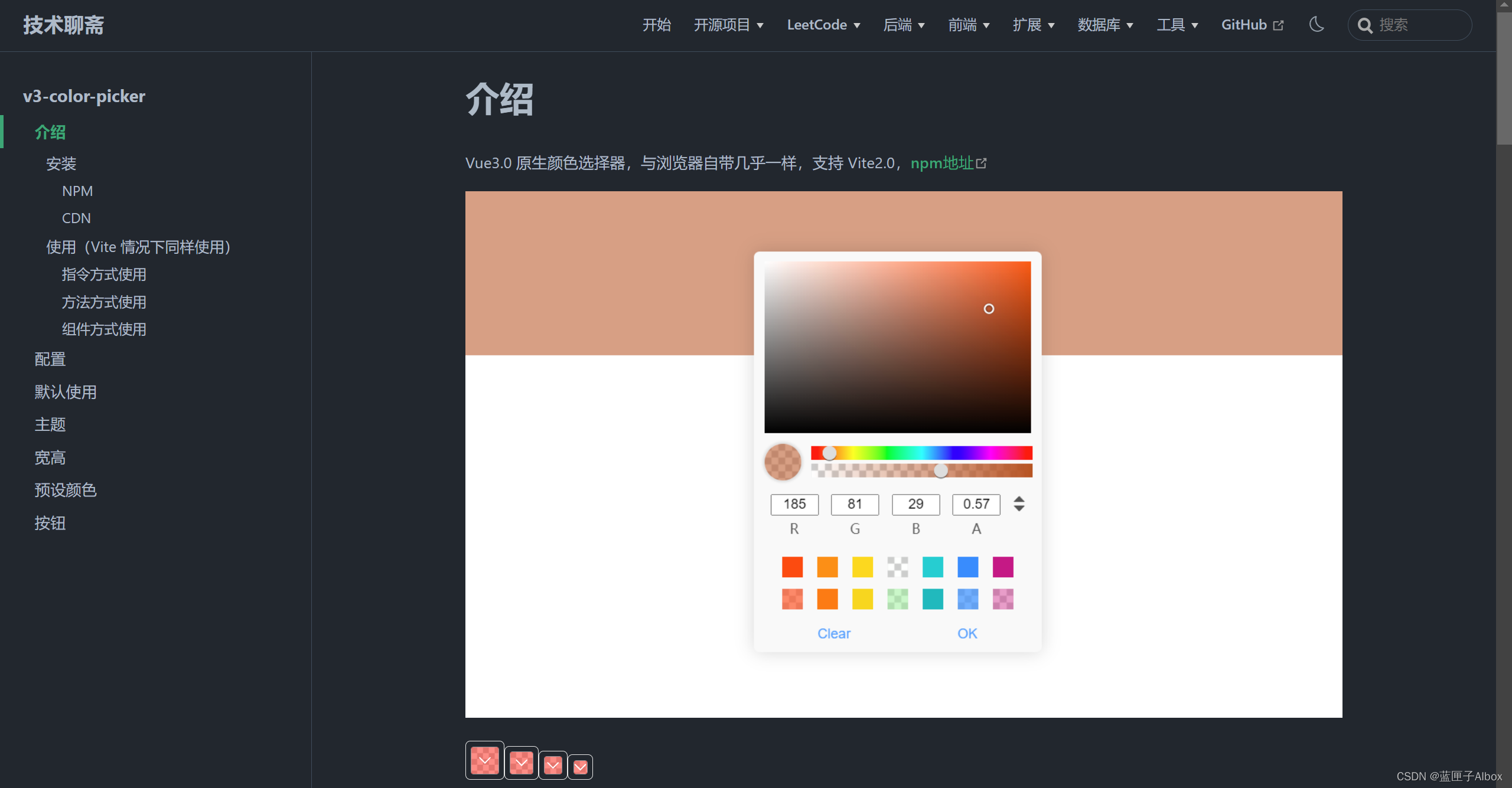Expand 前端 dropdown menu
This screenshot has height=788, width=1512.
click(x=969, y=25)
